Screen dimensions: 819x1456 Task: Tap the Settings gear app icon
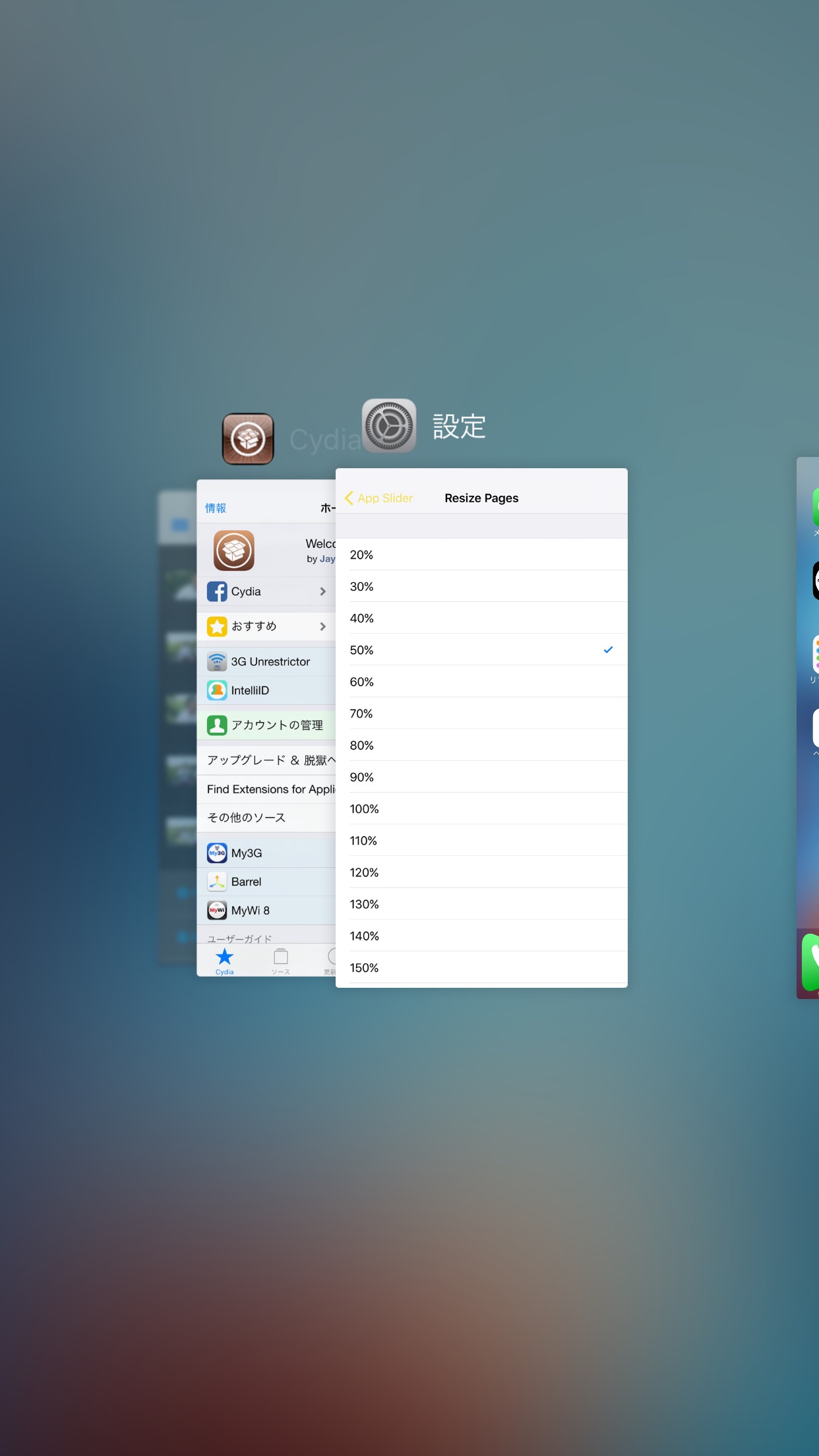click(x=389, y=425)
